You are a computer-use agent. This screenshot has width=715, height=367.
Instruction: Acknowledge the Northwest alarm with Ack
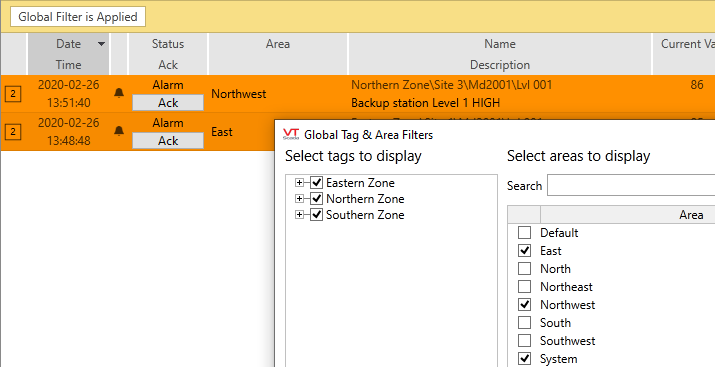168,103
